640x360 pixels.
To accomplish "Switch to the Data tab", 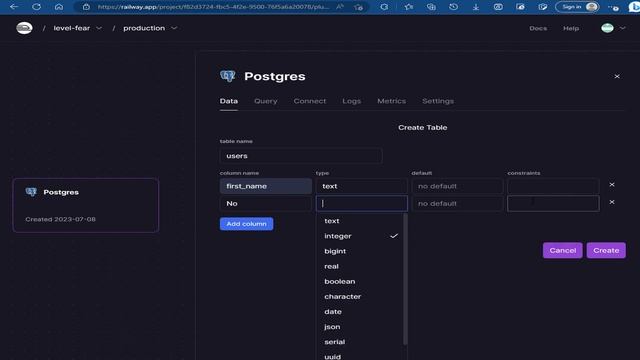I will click(229, 101).
